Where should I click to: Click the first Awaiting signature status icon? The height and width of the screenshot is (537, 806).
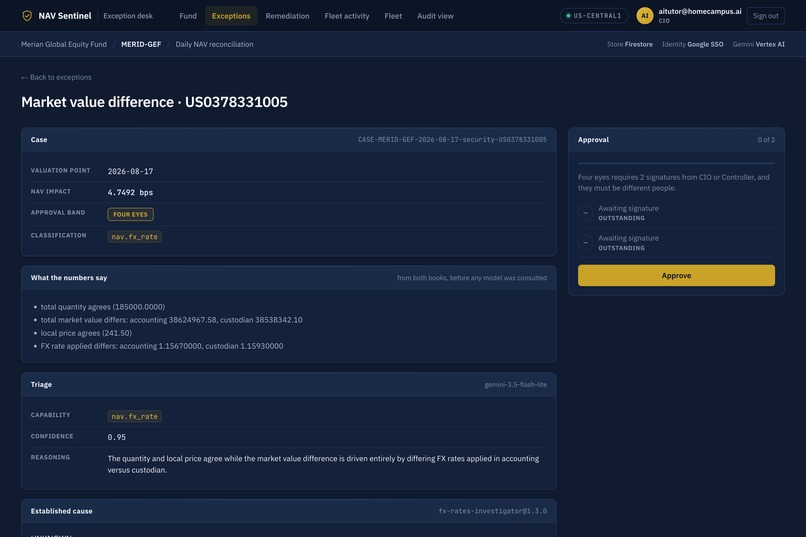585,213
